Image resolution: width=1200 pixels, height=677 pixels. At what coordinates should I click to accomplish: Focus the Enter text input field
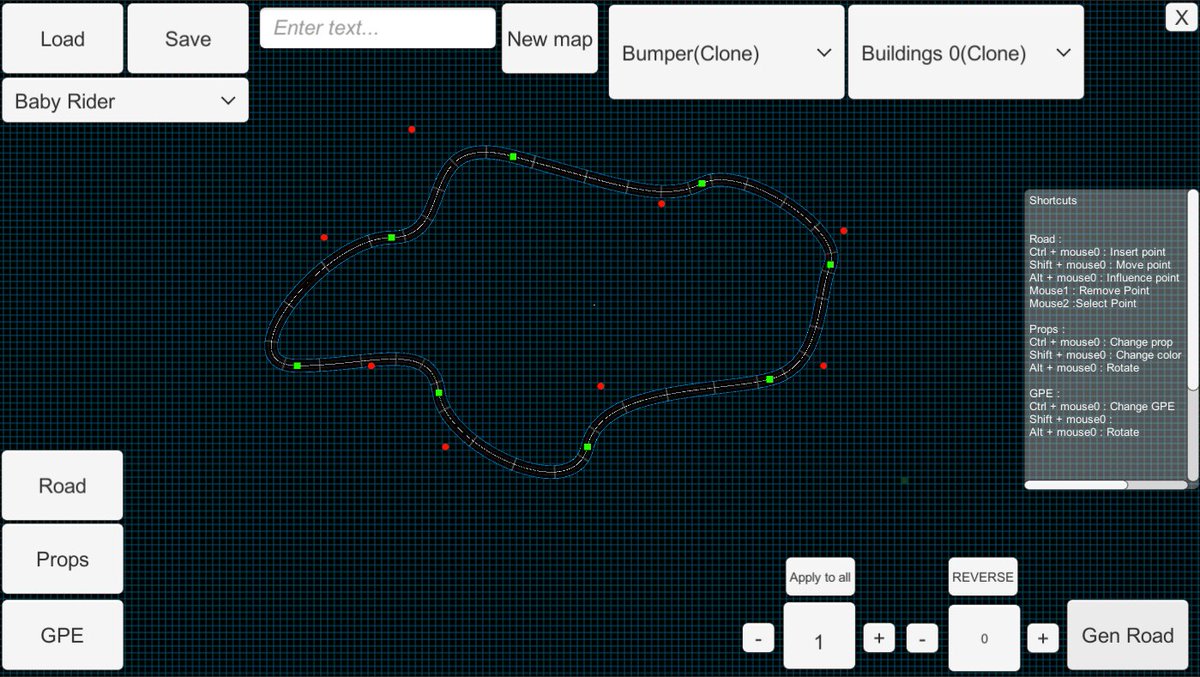click(378, 28)
